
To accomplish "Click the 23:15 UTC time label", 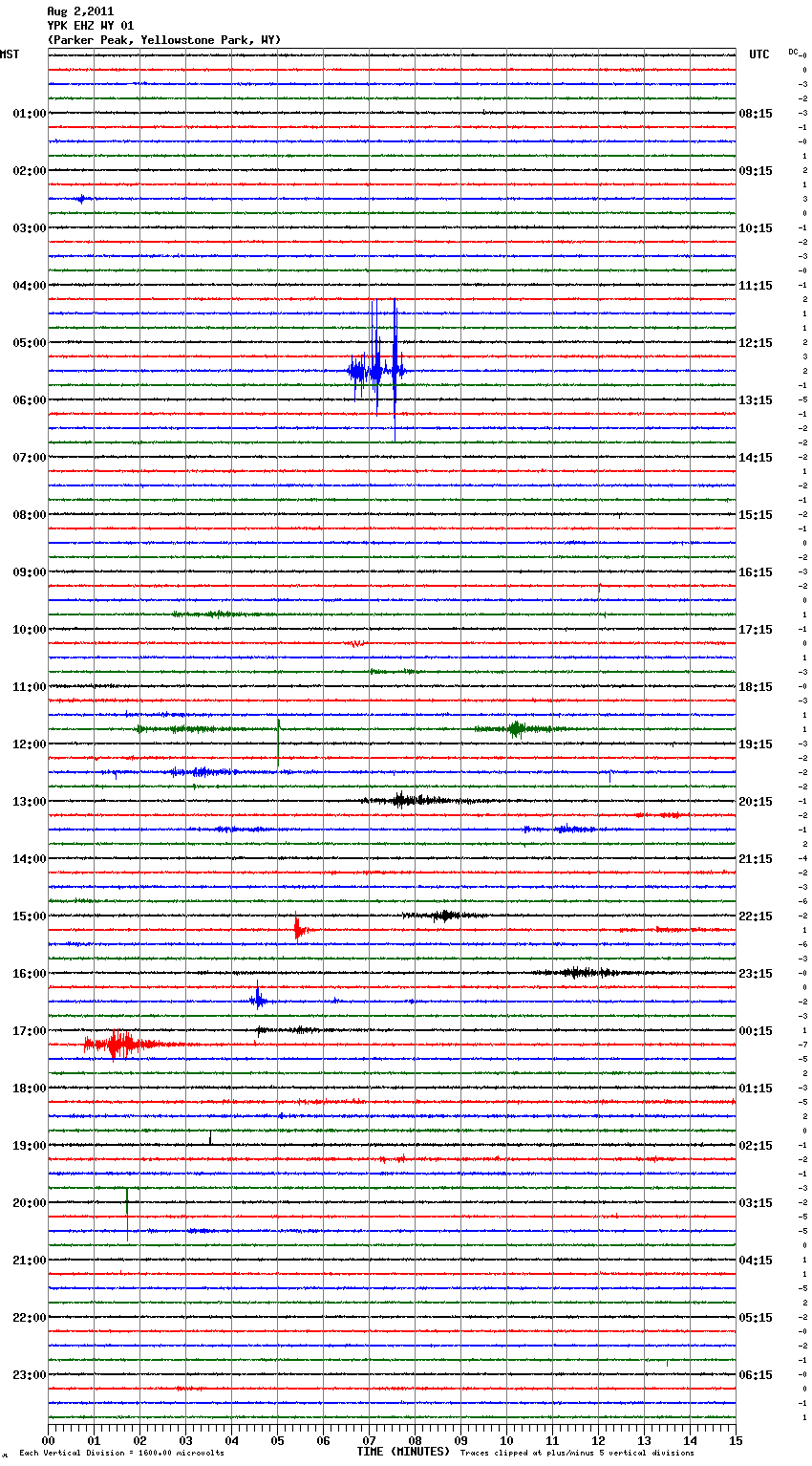I will coord(756,974).
